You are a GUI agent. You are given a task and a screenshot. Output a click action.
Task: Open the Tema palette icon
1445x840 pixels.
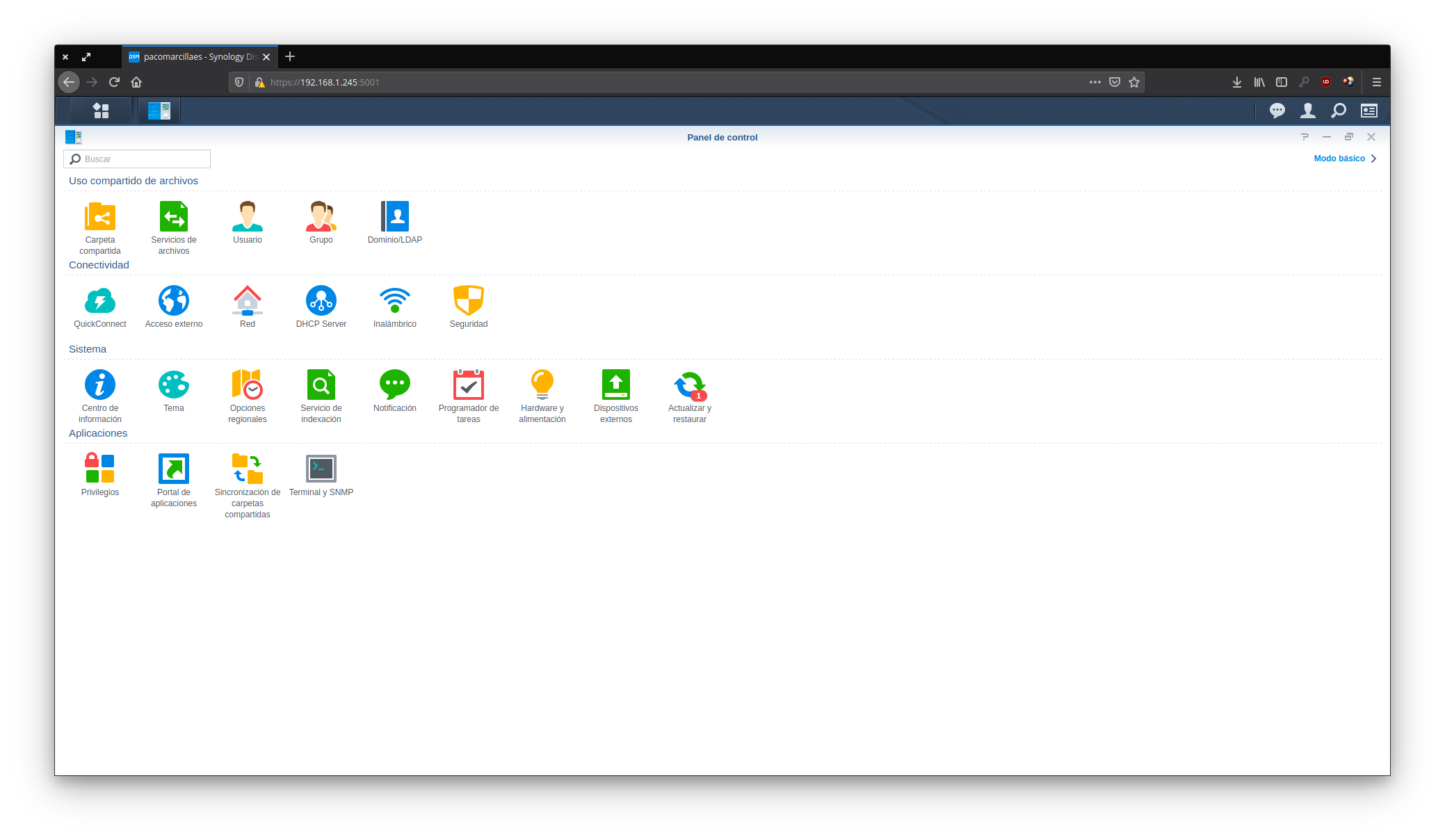(174, 385)
